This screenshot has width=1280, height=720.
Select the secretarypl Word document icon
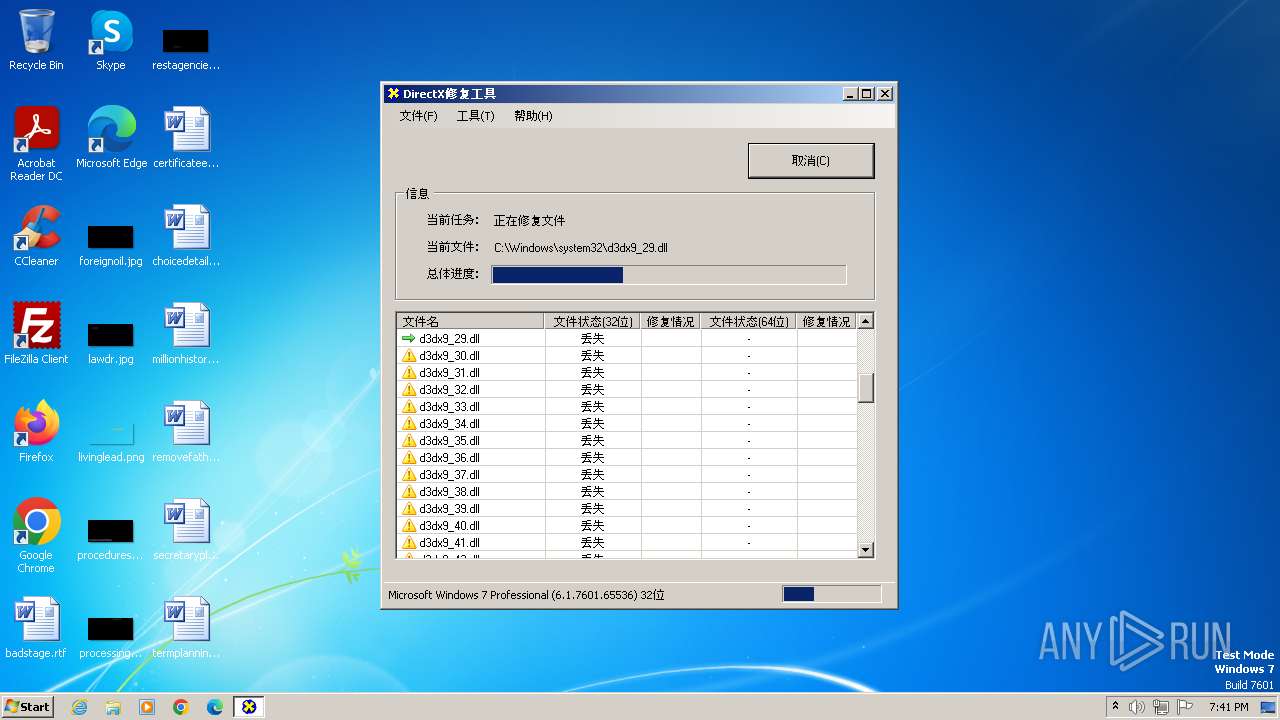(x=186, y=530)
